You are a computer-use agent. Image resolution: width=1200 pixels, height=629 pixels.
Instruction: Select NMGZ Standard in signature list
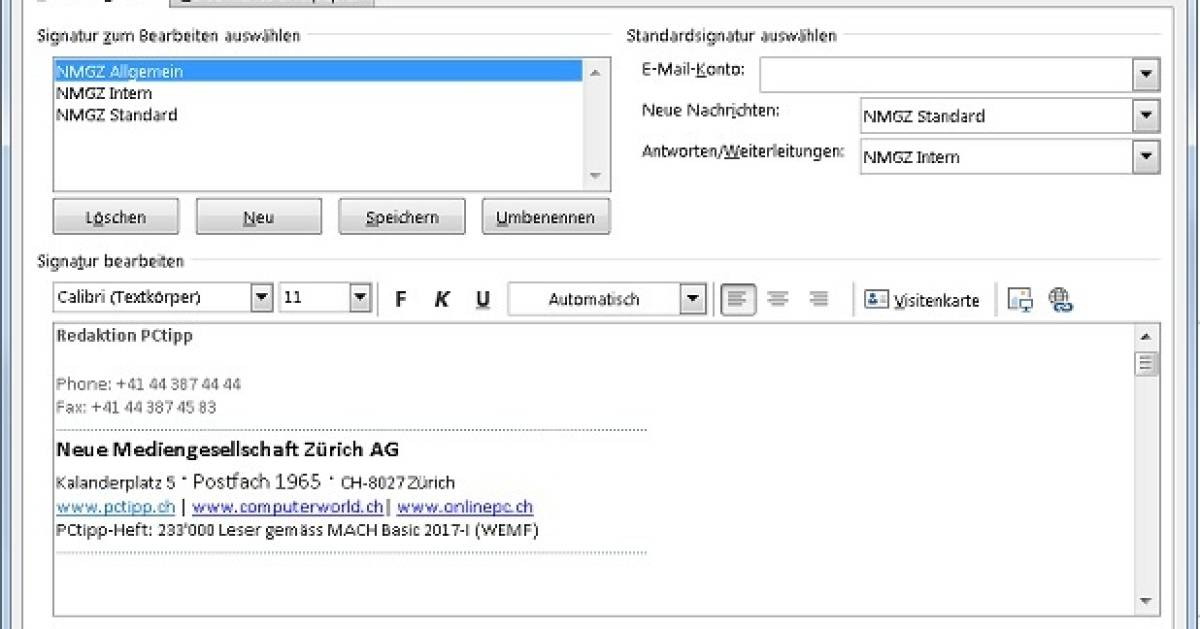pos(318,115)
